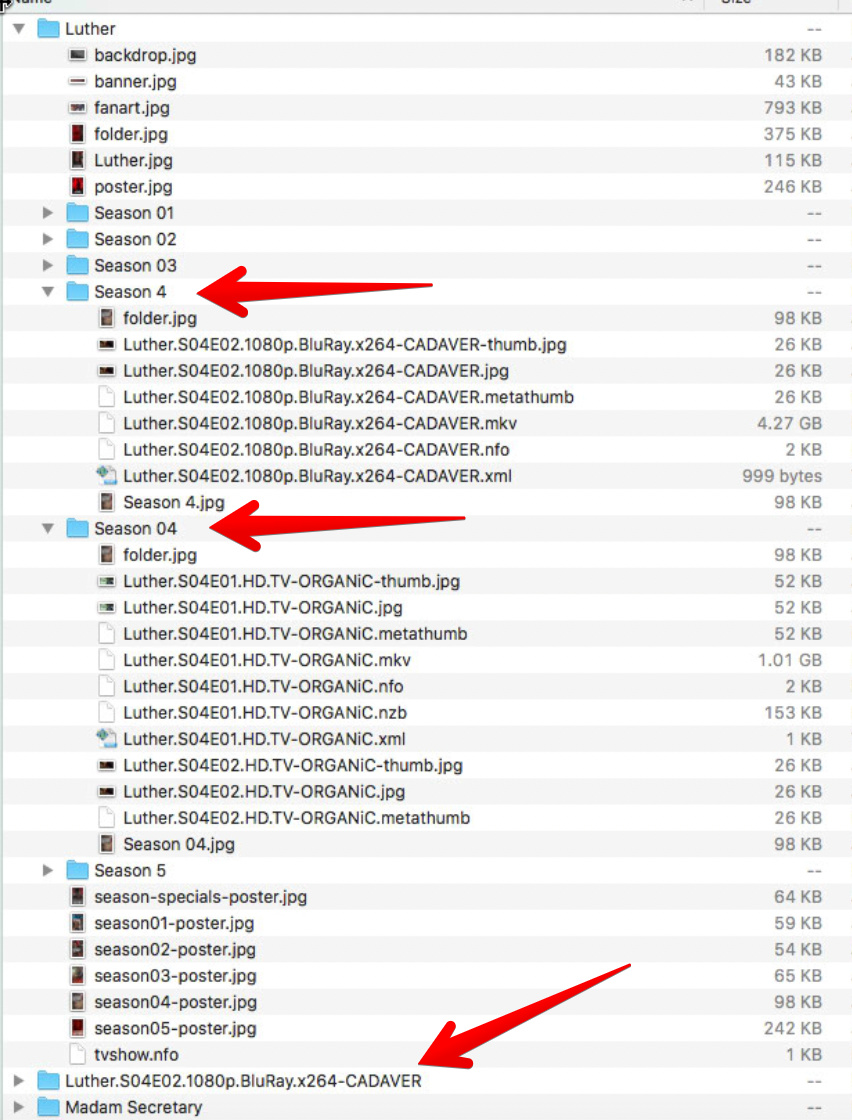852x1120 pixels.
Task: Click the document icon of Luther.S04E01.HD.TV-ORGANiC.nzb
Action: tap(106, 713)
